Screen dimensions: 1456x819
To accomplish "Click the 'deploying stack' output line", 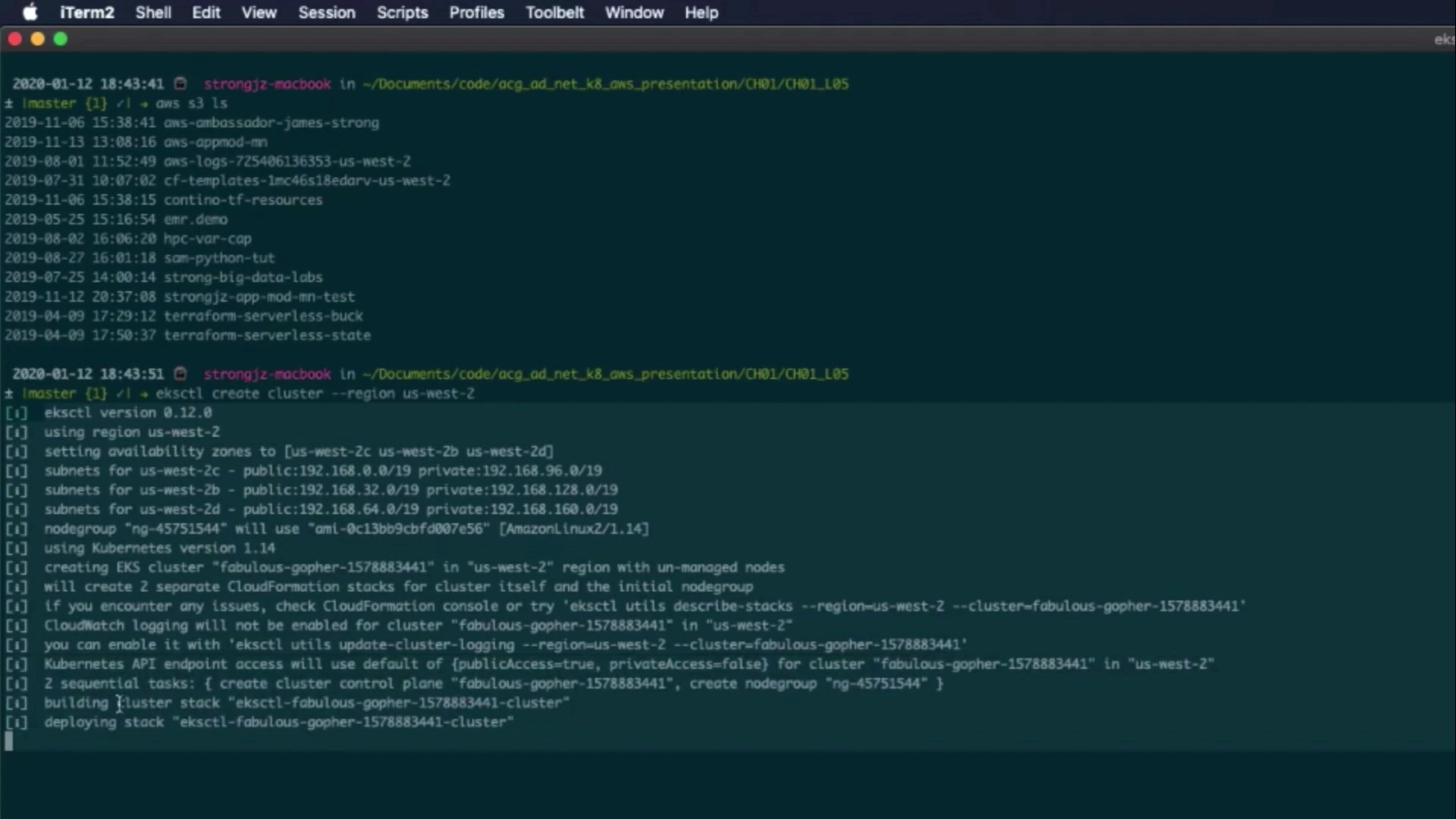I will 278,722.
